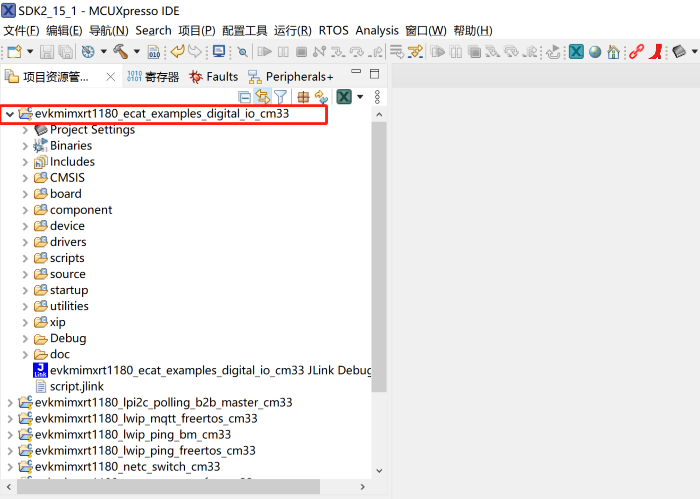This screenshot has width=700, height=499.
Task: Click the Collapse All icon in project explorer
Action: (x=245, y=97)
